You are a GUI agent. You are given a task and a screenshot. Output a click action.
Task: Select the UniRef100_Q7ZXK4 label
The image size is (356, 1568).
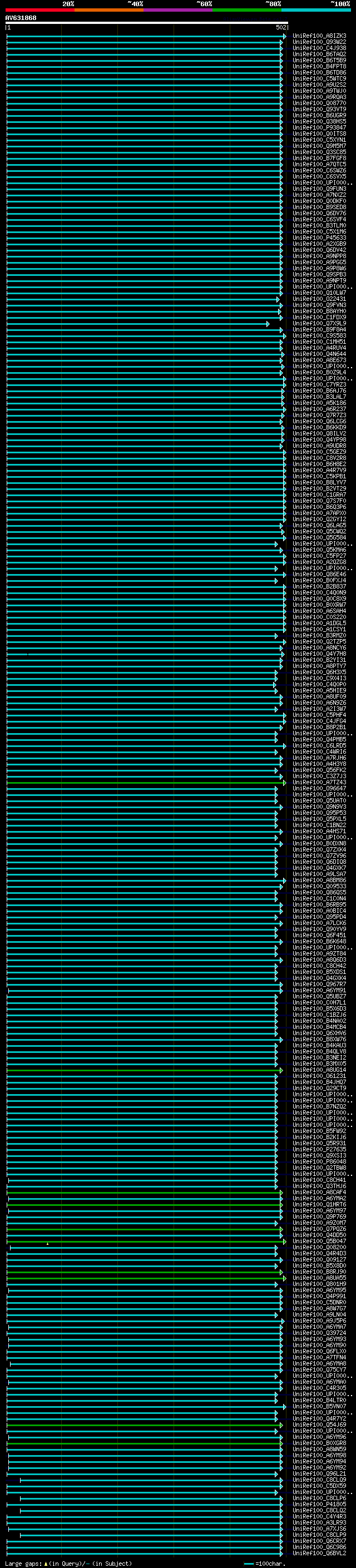tap(319, 850)
